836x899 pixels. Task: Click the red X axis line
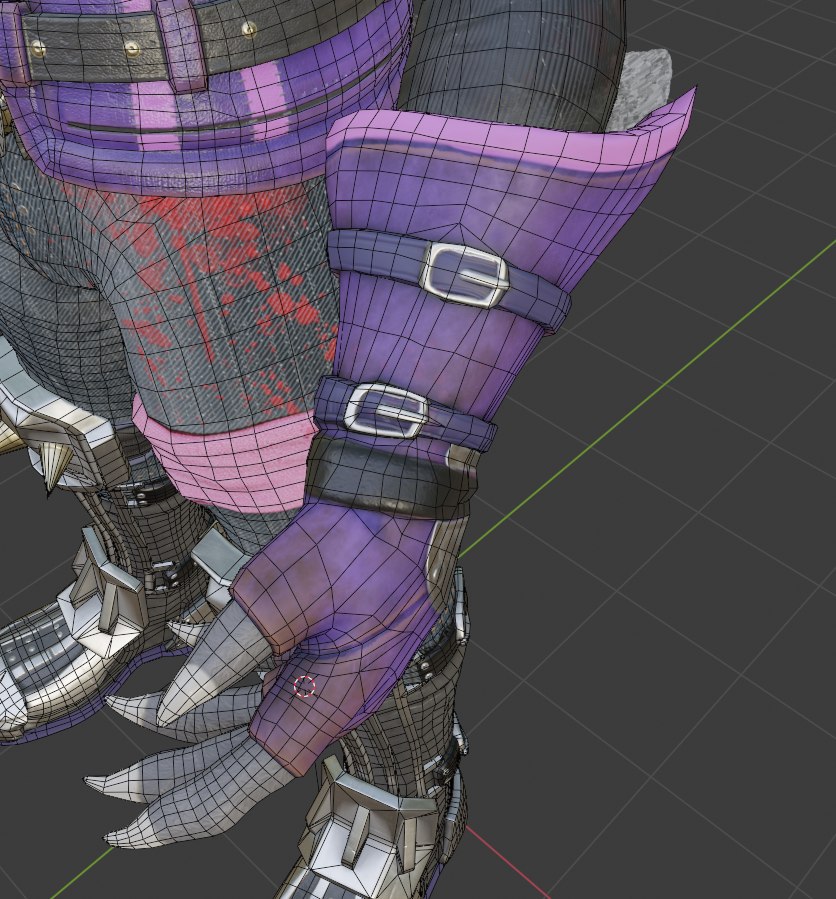pyautogui.click(x=507, y=861)
